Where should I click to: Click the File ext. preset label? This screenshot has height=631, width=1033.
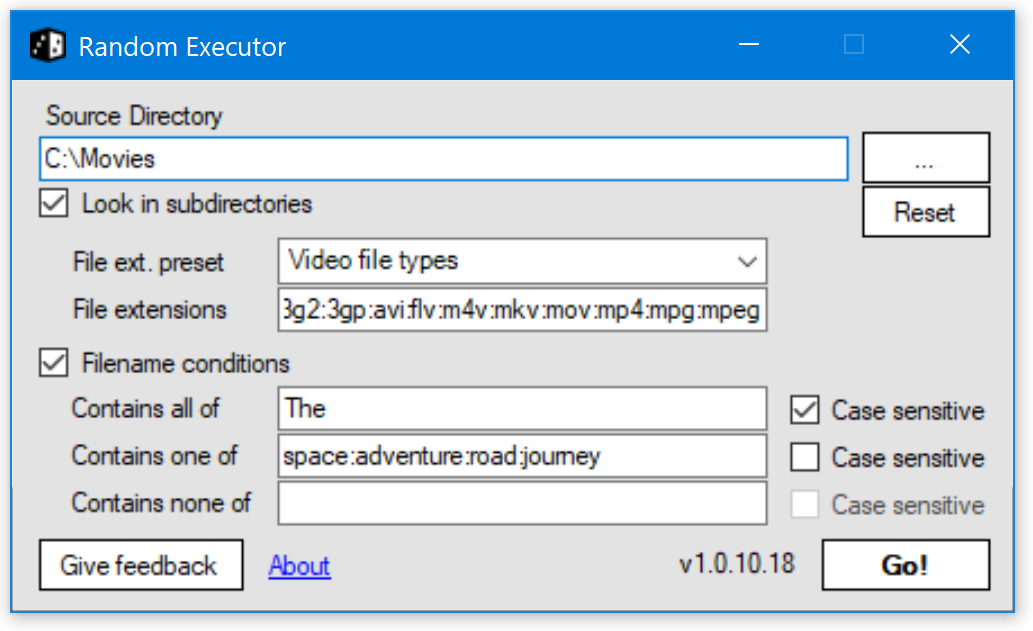148,263
